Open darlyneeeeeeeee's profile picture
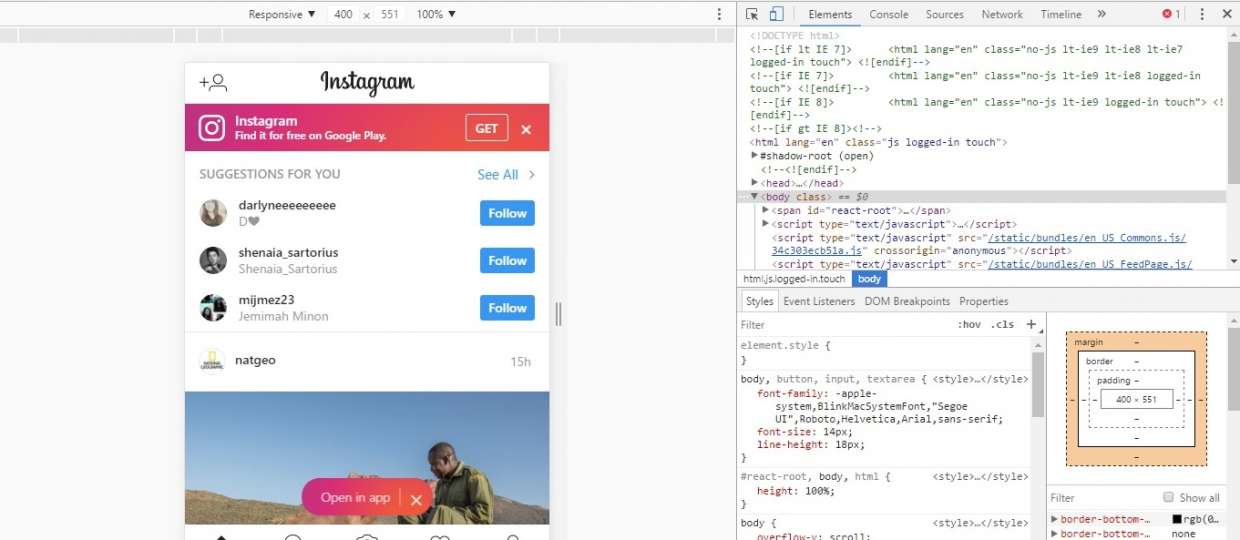Screen dimensions: 1240x540 pos(213,213)
